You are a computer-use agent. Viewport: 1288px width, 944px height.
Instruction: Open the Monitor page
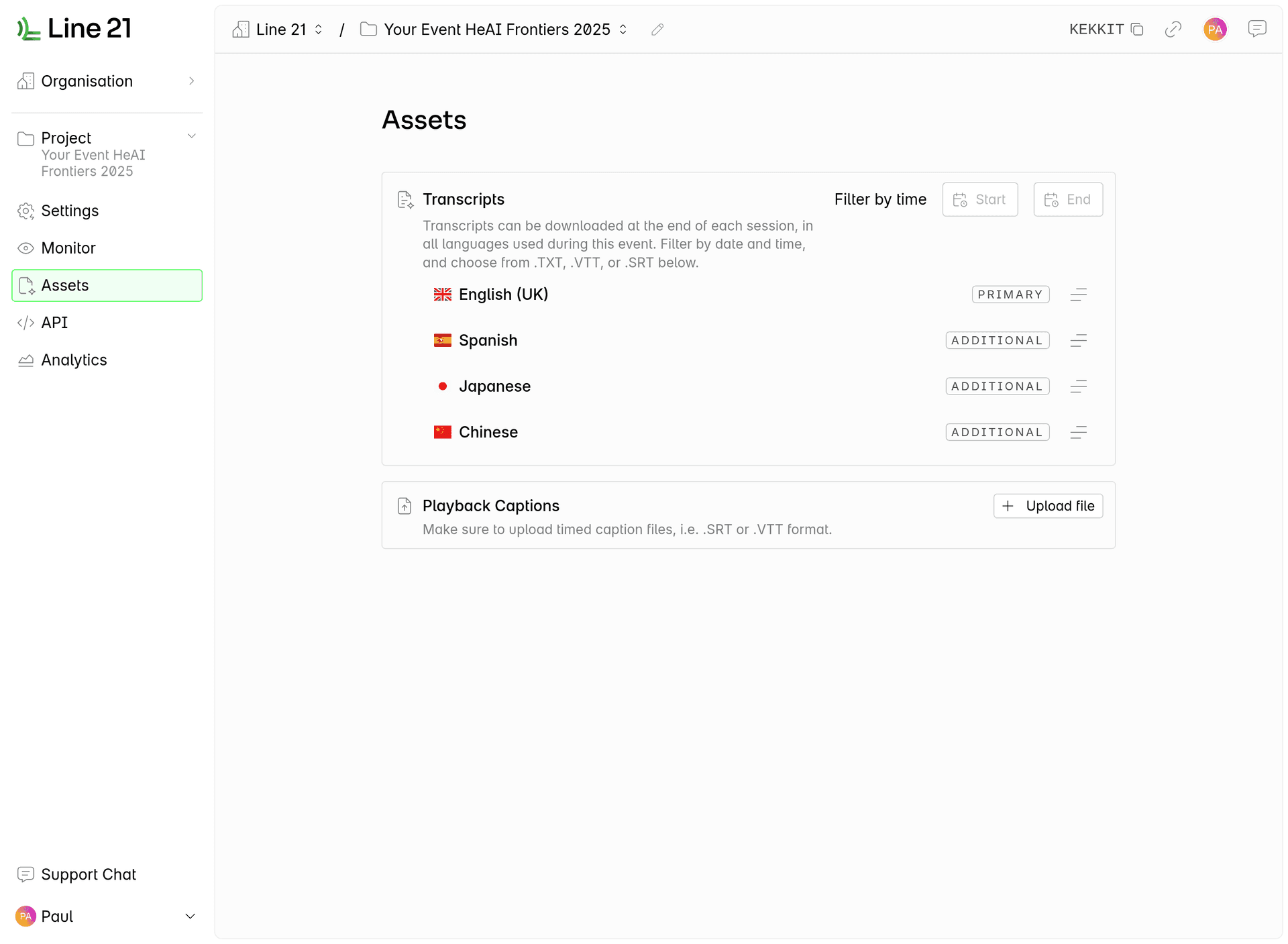coord(107,248)
